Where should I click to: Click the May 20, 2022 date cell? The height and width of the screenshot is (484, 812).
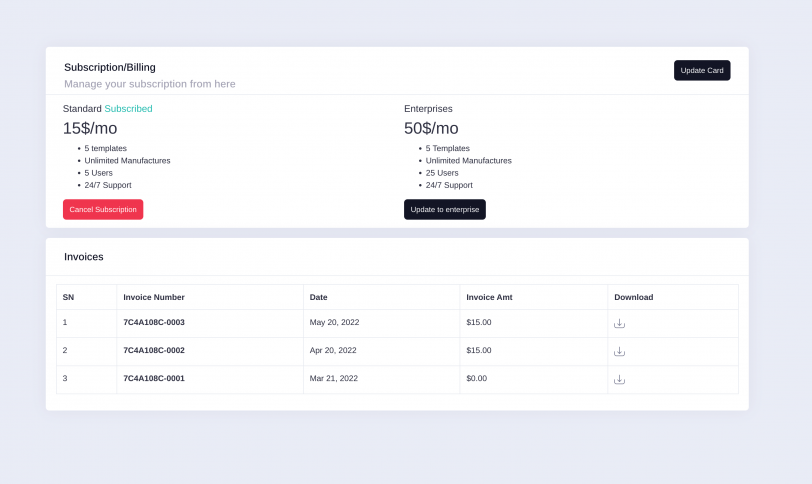tap(334, 322)
